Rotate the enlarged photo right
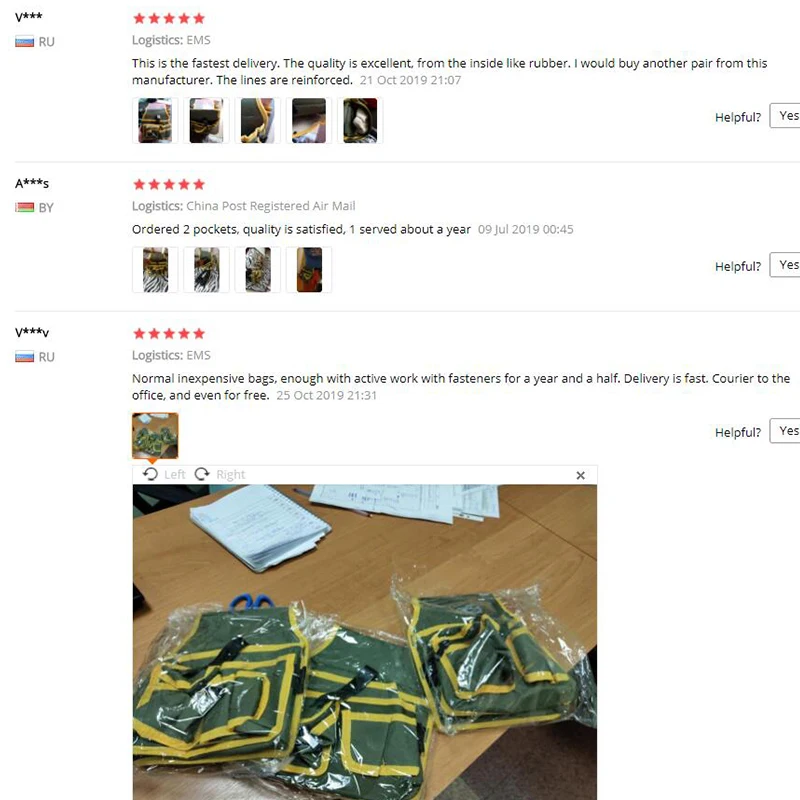Image resolution: width=800 pixels, height=800 pixels. (220, 474)
